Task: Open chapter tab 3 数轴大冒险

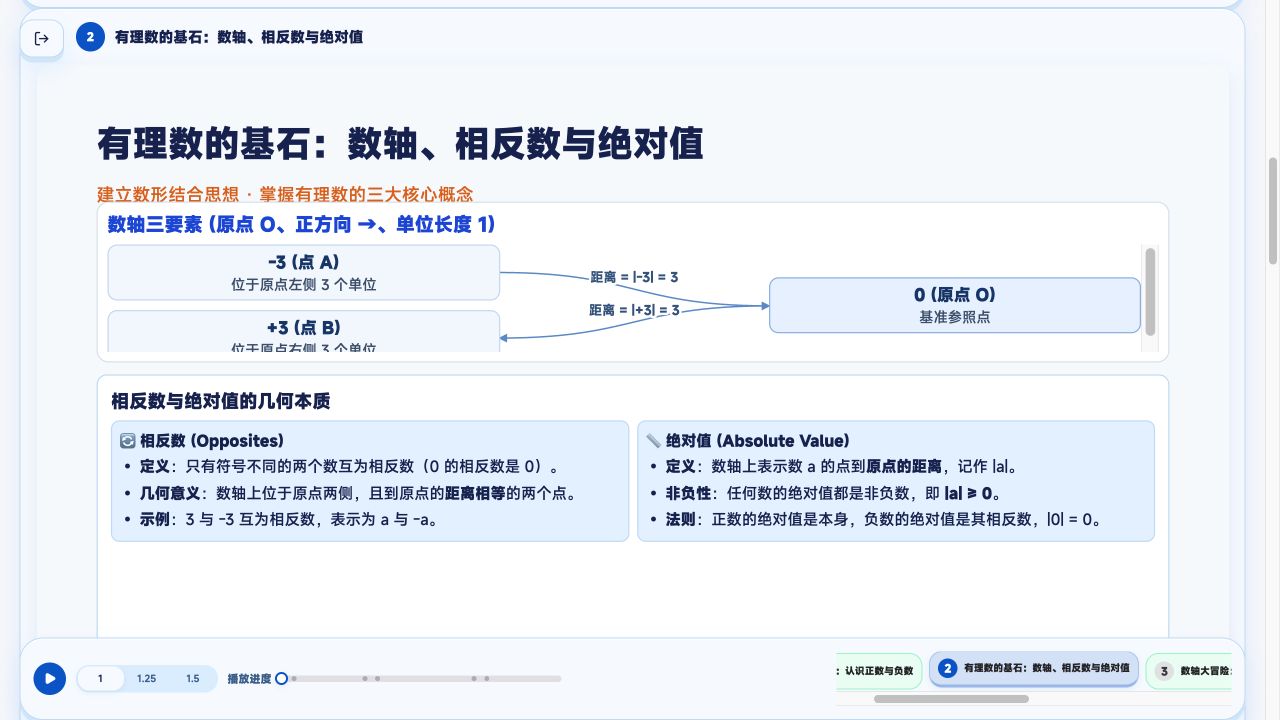Action: 1189,671
